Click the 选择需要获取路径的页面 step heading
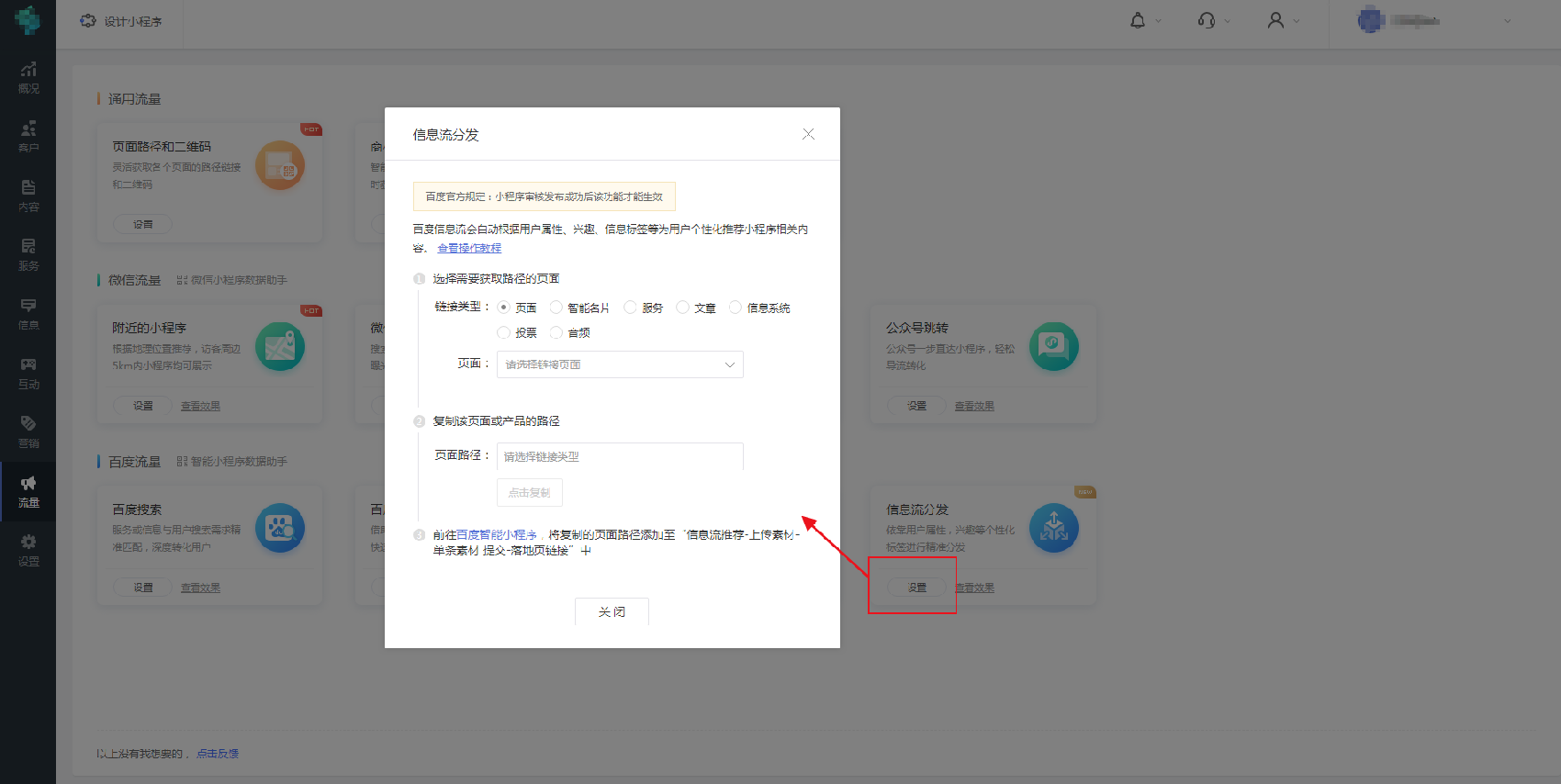Image resolution: width=1561 pixels, height=784 pixels. coord(496,278)
